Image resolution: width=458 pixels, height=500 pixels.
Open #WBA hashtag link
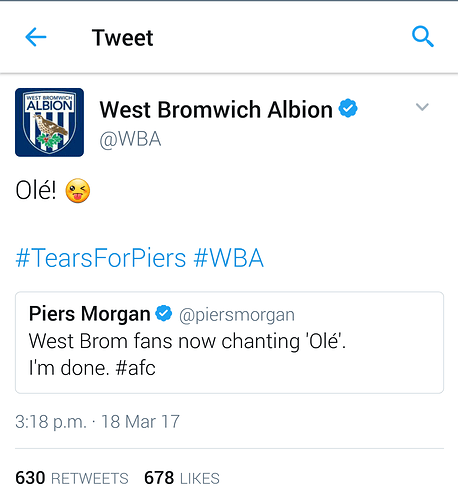pos(229,258)
